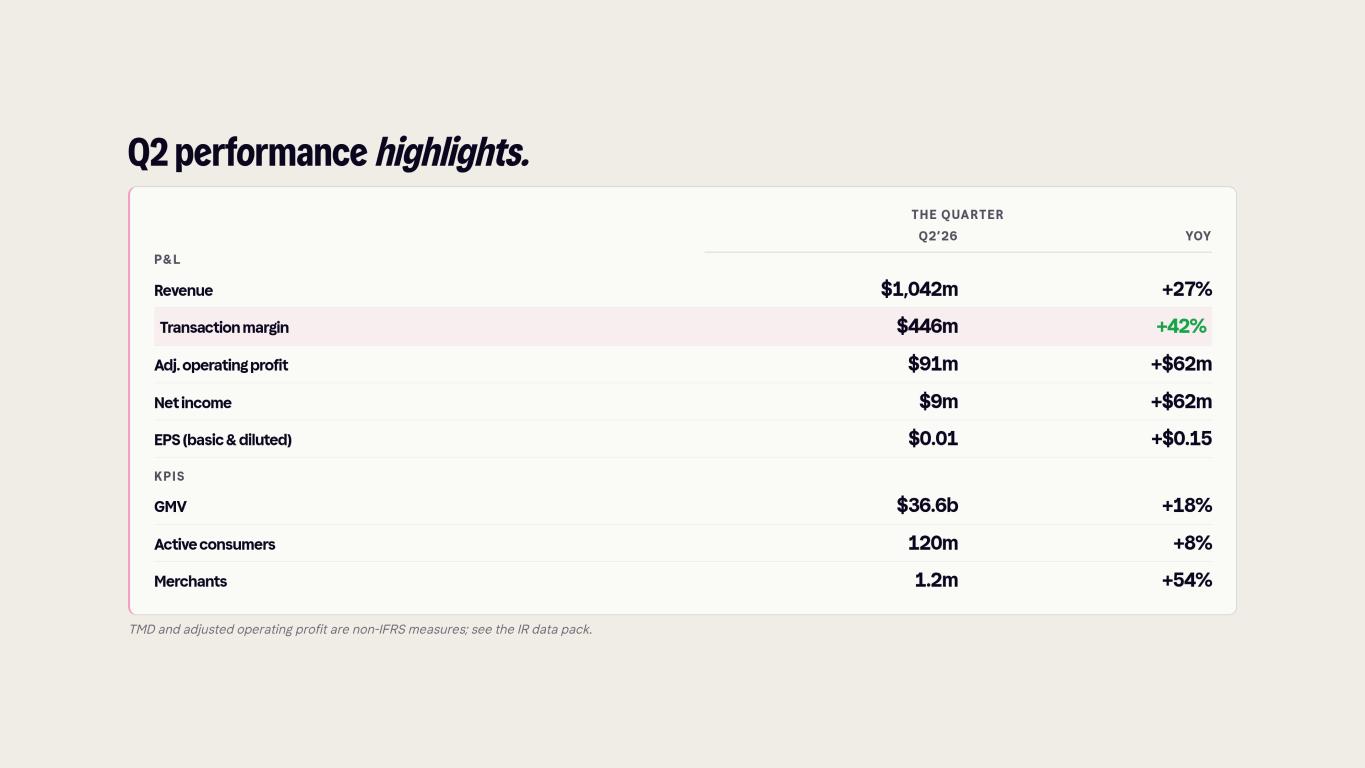The height and width of the screenshot is (768, 1365).
Task: Click the highlighted Transaction margin row label
Action: (x=224, y=328)
